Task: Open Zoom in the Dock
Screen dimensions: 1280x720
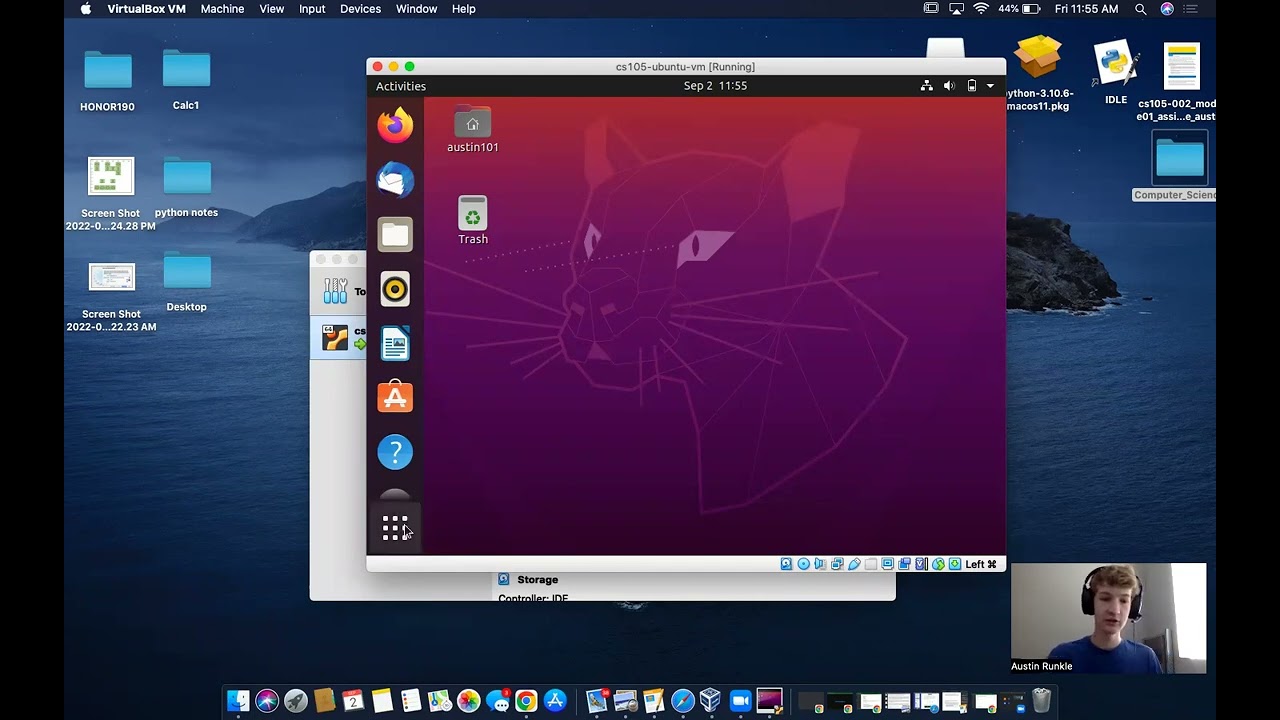Action: 740,701
